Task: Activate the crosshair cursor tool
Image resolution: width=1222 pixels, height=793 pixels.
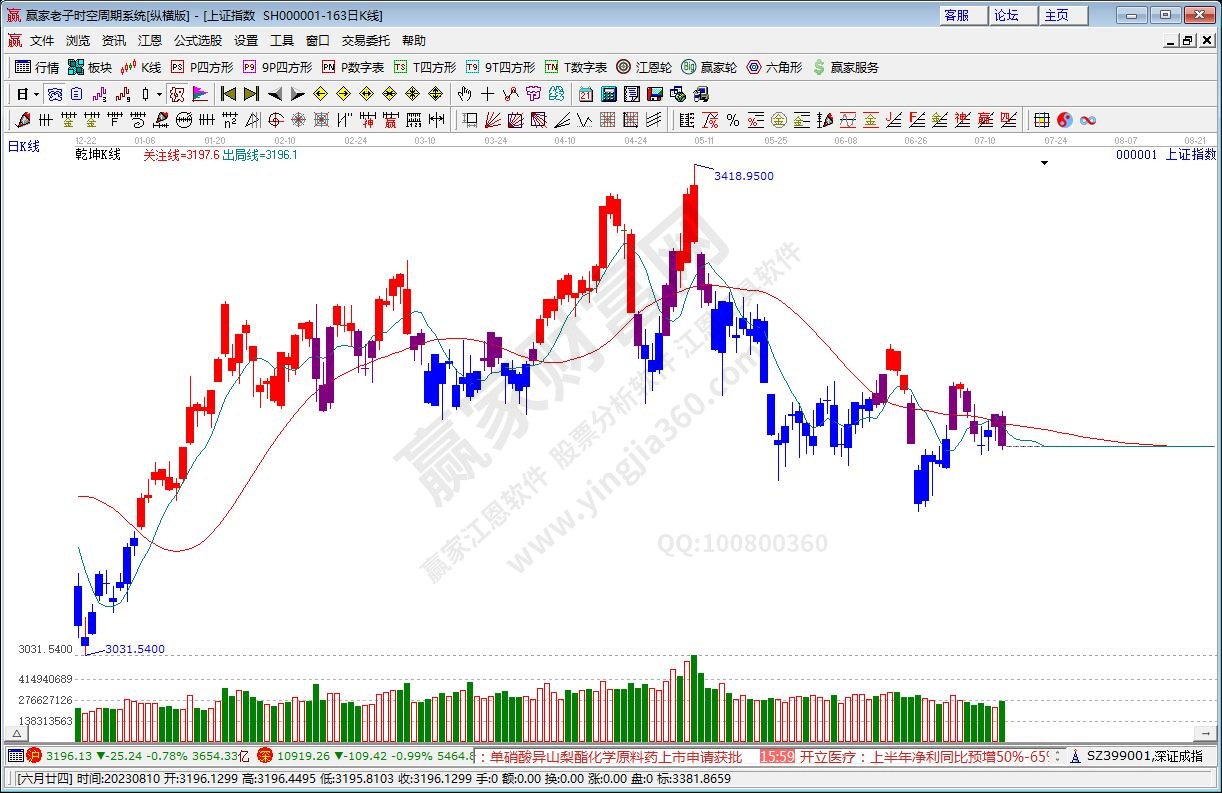Action: (x=487, y=94)
